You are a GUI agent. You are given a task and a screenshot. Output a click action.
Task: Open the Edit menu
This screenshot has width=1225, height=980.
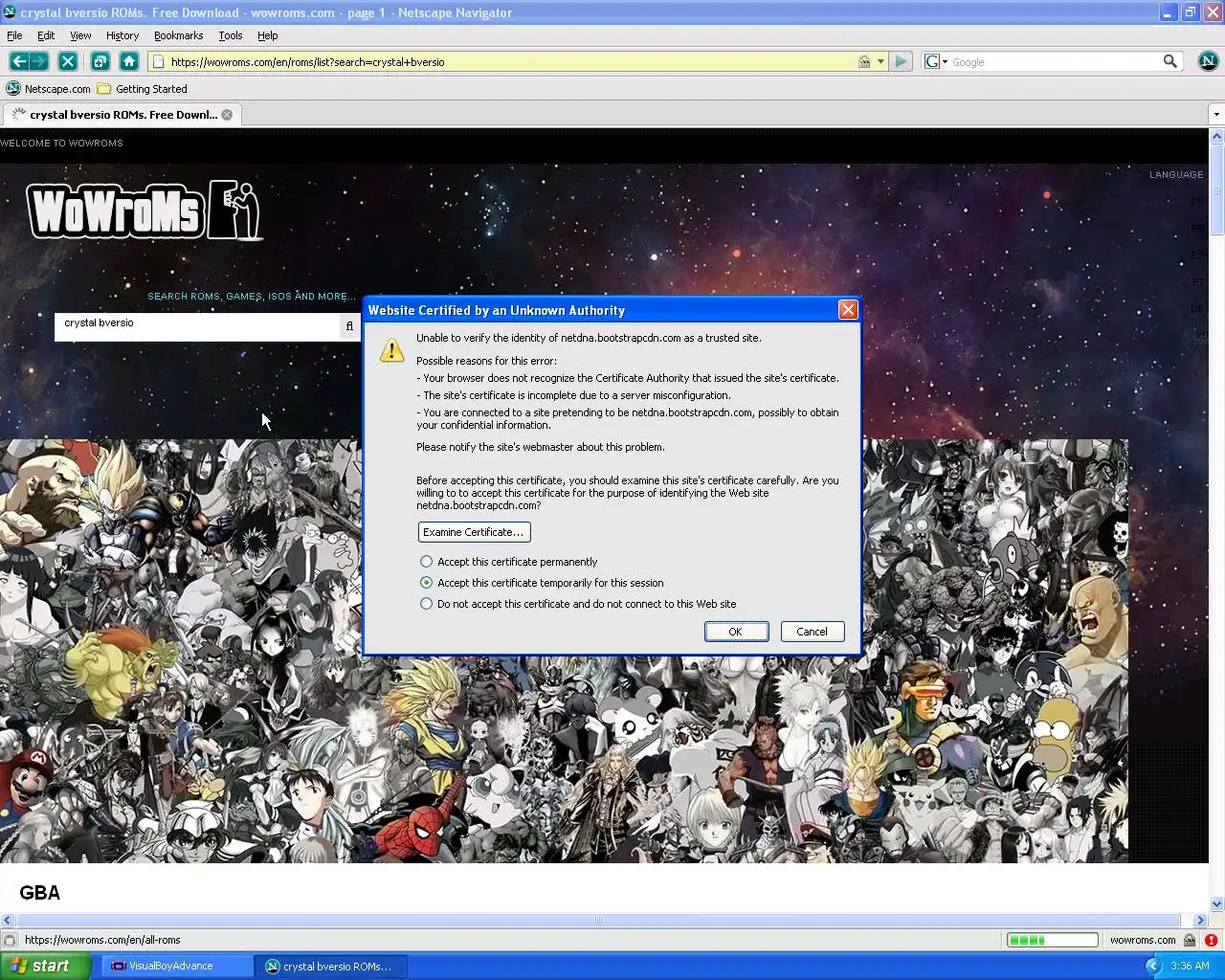pos(46,35)
